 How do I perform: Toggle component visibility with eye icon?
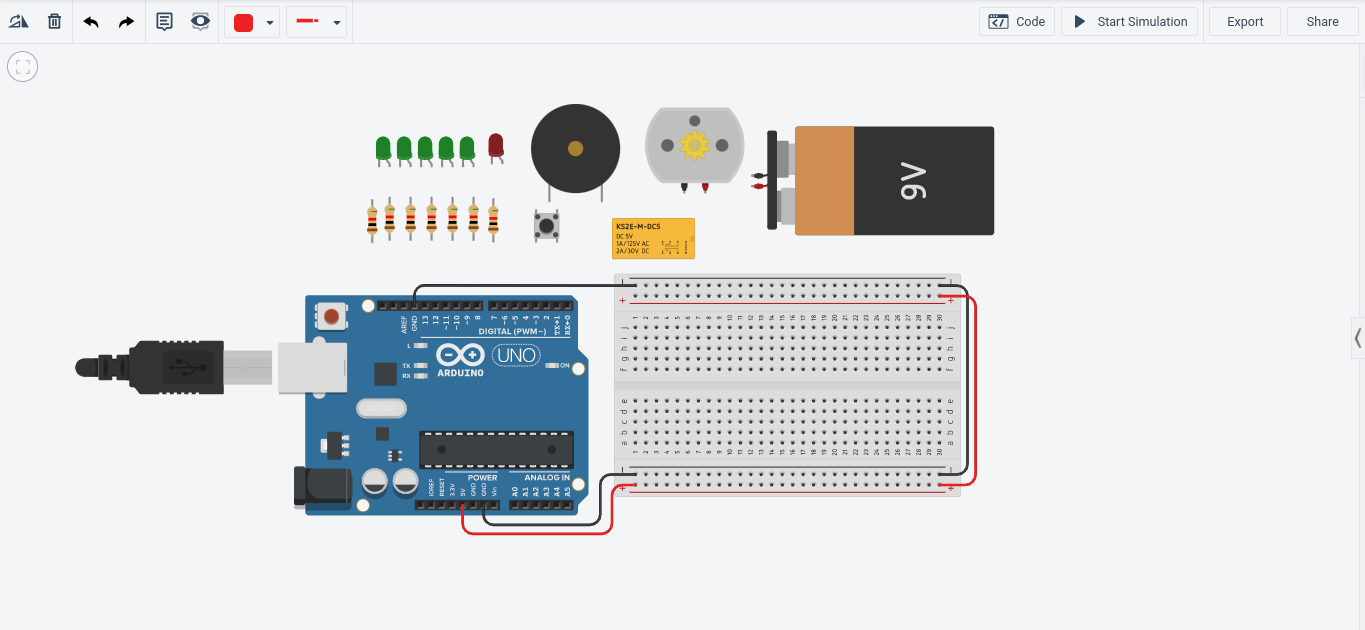[x=200, y=21]
